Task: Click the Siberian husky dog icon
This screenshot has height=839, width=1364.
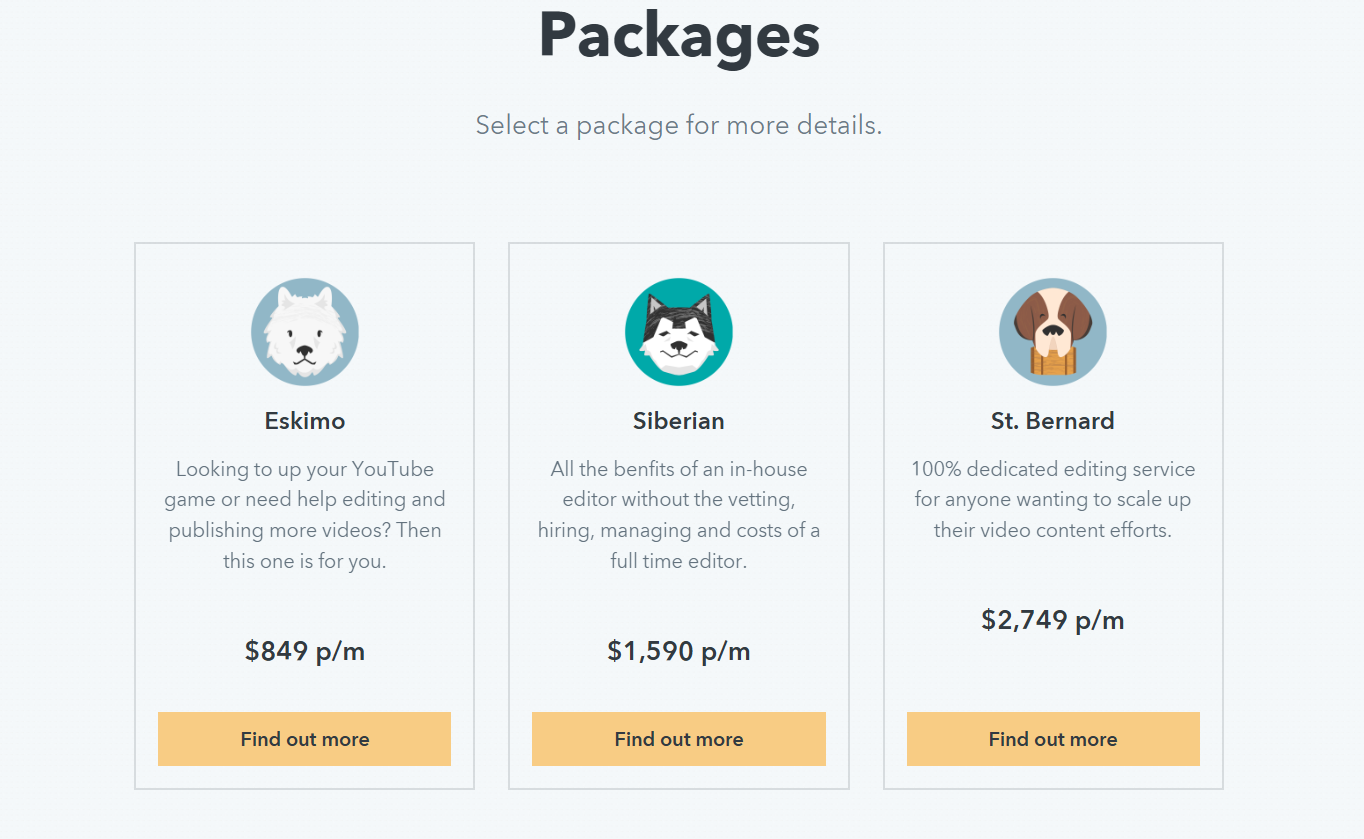Action: (x=679, y=332)
